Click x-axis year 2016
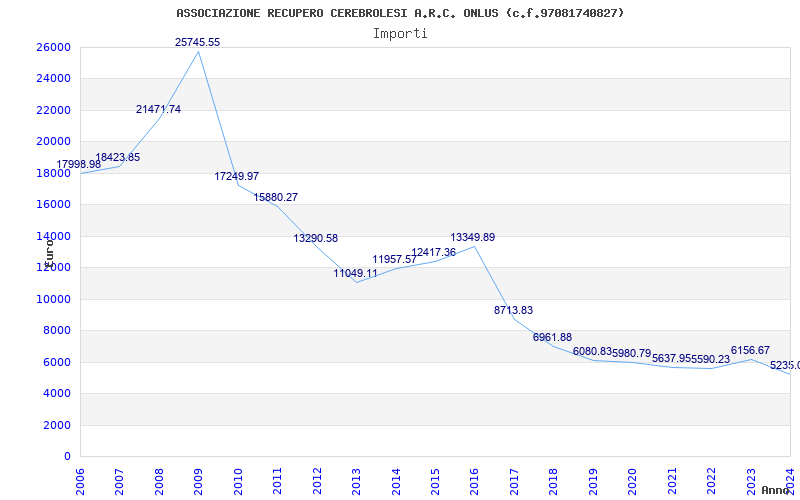 [x=474, y=481]
